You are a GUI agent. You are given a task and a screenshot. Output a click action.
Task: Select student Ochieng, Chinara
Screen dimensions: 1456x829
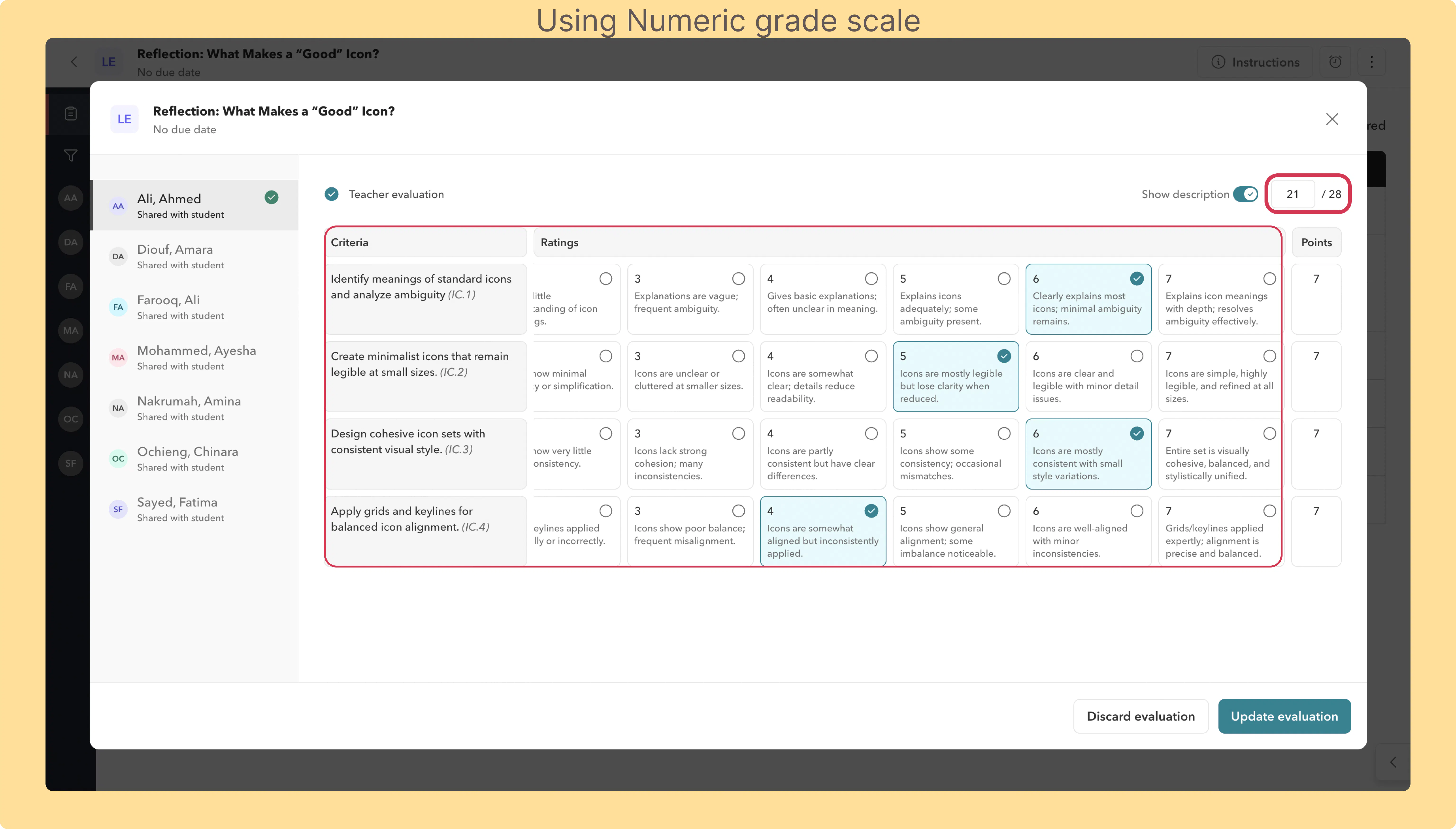(194, 458)
